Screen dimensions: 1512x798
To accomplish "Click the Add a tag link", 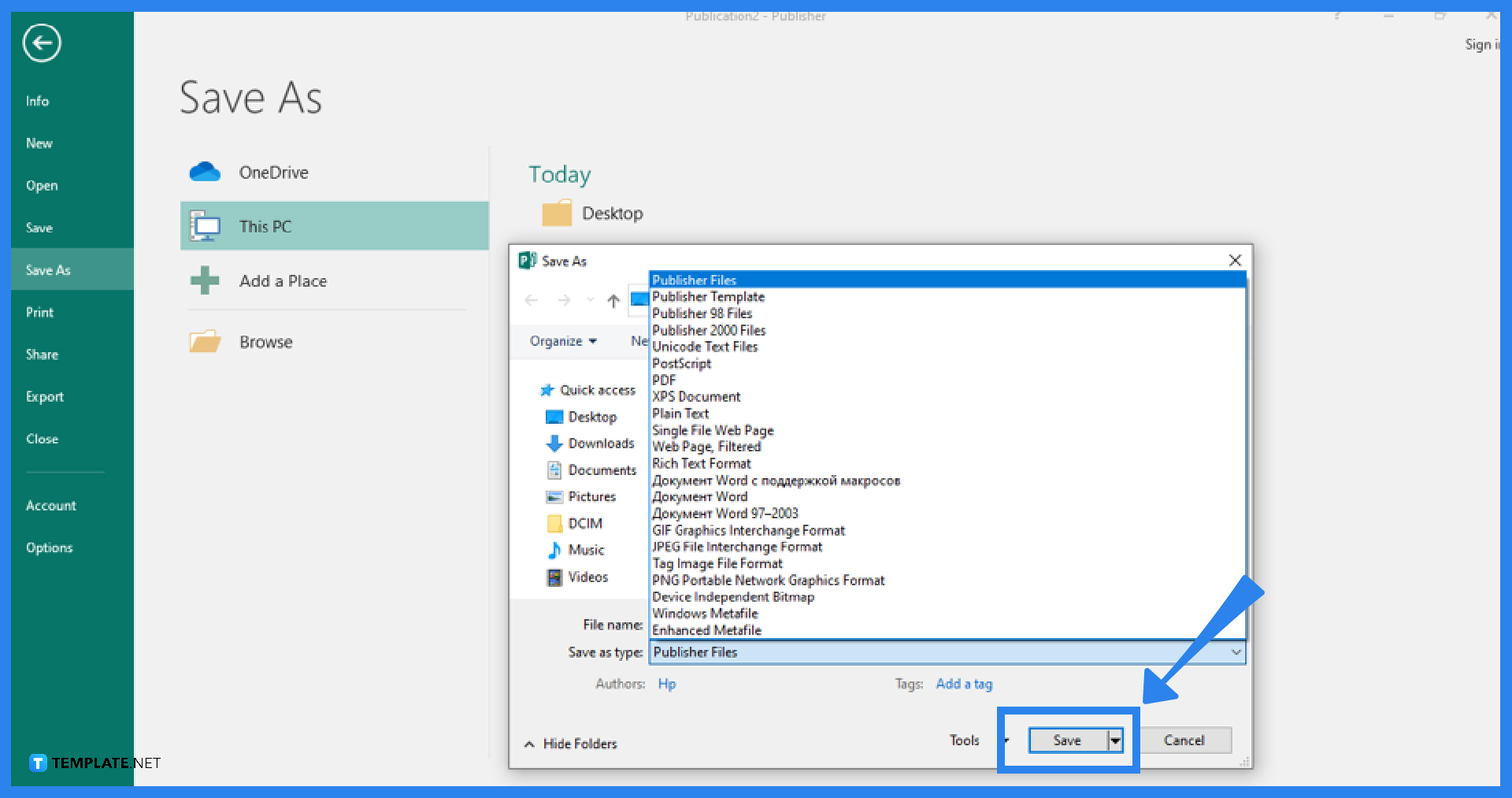I will (963, 683).
